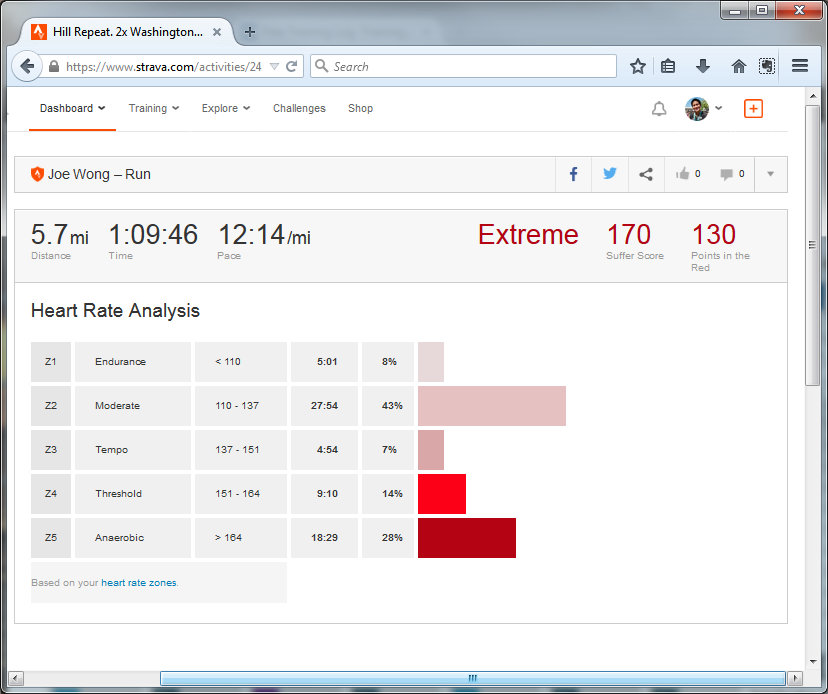Follow the heart rate zones link

(x=124, y=583)
